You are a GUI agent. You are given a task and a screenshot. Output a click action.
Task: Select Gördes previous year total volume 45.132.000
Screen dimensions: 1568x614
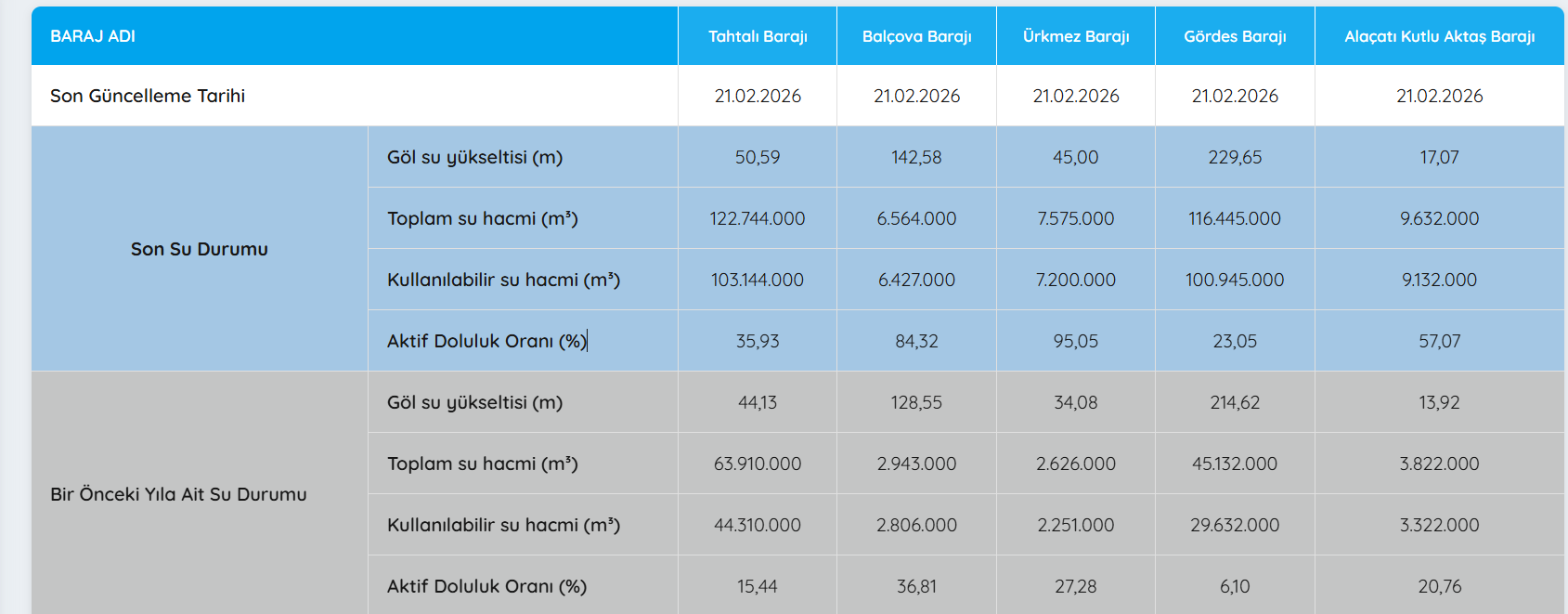1235,464
